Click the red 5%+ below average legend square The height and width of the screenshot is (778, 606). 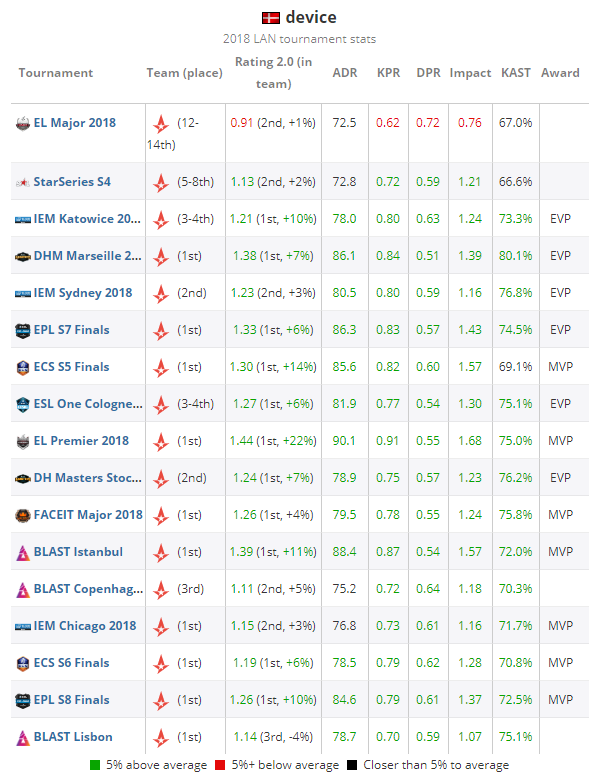pyautogui.click(x=220, y=765)
